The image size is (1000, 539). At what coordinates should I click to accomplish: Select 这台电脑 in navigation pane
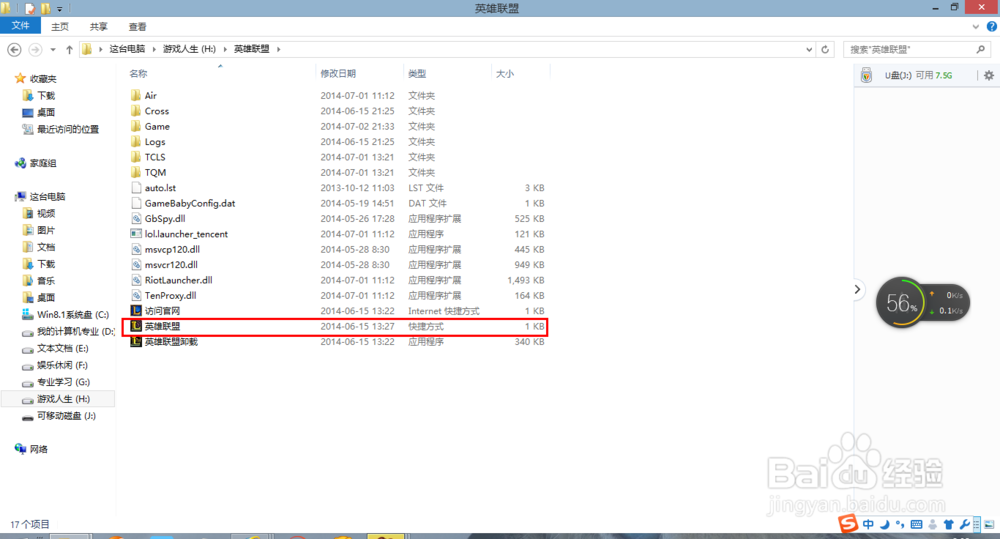[47, 196]
